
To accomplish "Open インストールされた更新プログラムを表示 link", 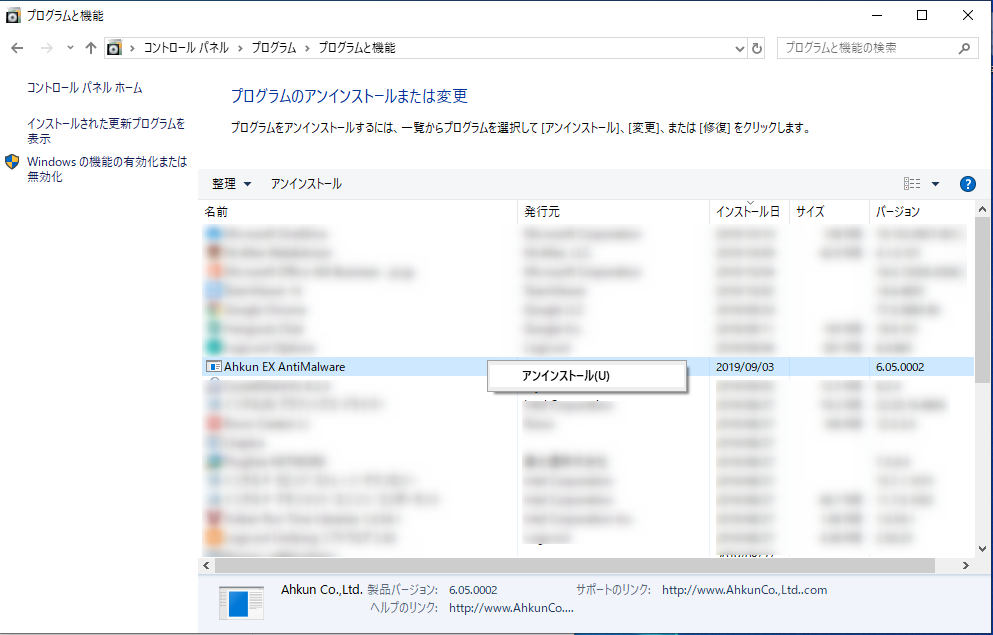I will pos(106,131).
